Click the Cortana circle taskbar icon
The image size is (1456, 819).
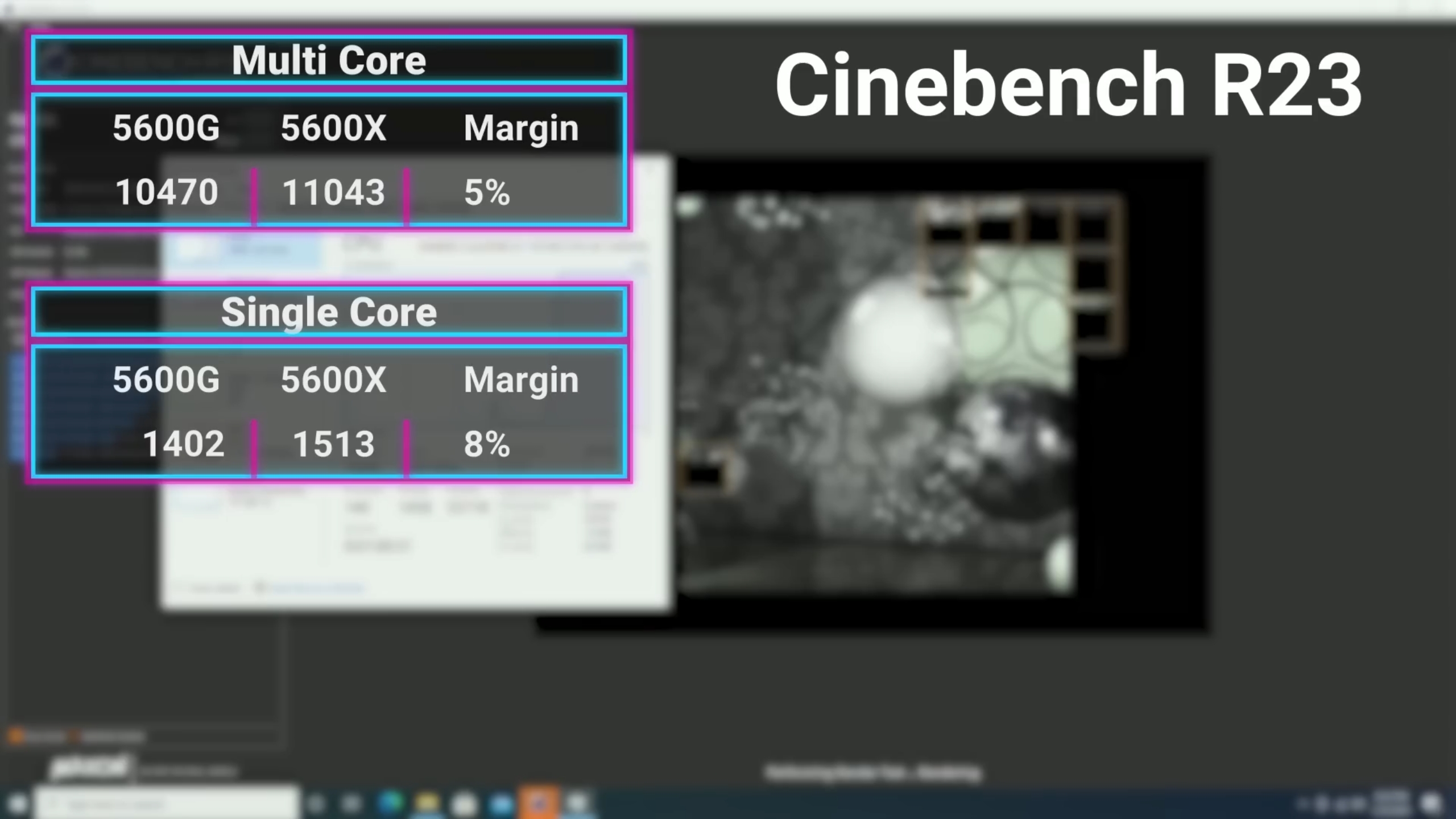(x=316, y=803)
